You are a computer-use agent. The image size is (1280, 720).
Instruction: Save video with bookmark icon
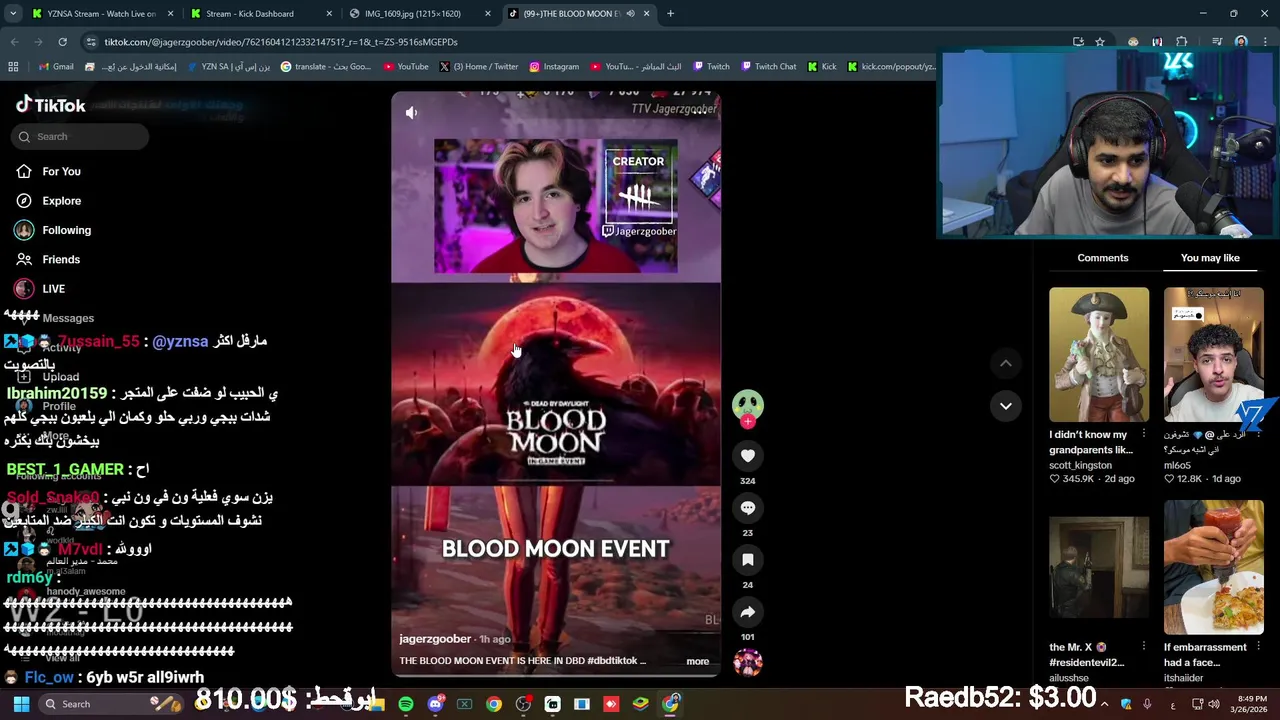(747, 560)
